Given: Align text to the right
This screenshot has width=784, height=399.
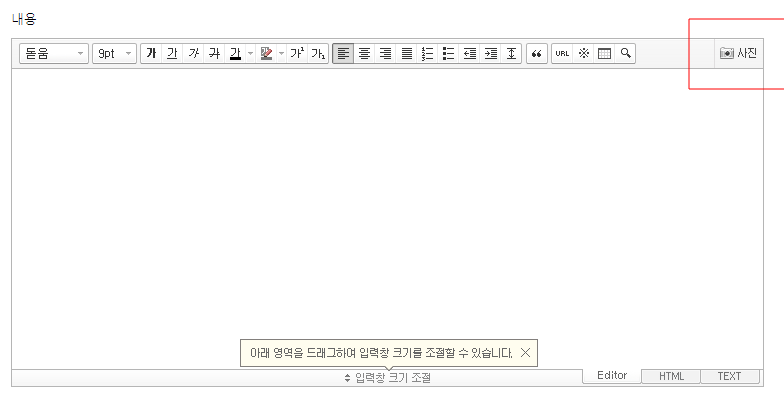Looking at the screenshot, I should (x=385, y=54).
